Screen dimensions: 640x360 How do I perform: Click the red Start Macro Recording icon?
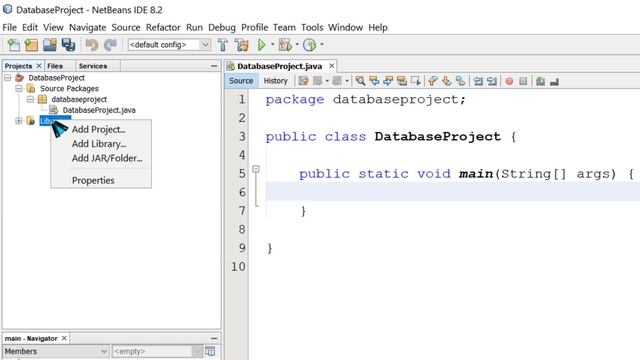coord(509,81)
